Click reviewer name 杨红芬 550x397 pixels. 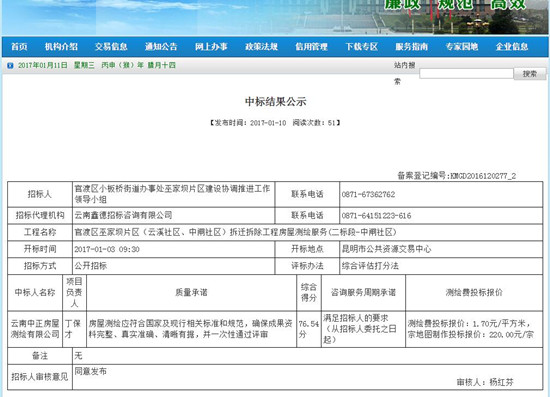[x=501, y=382]
